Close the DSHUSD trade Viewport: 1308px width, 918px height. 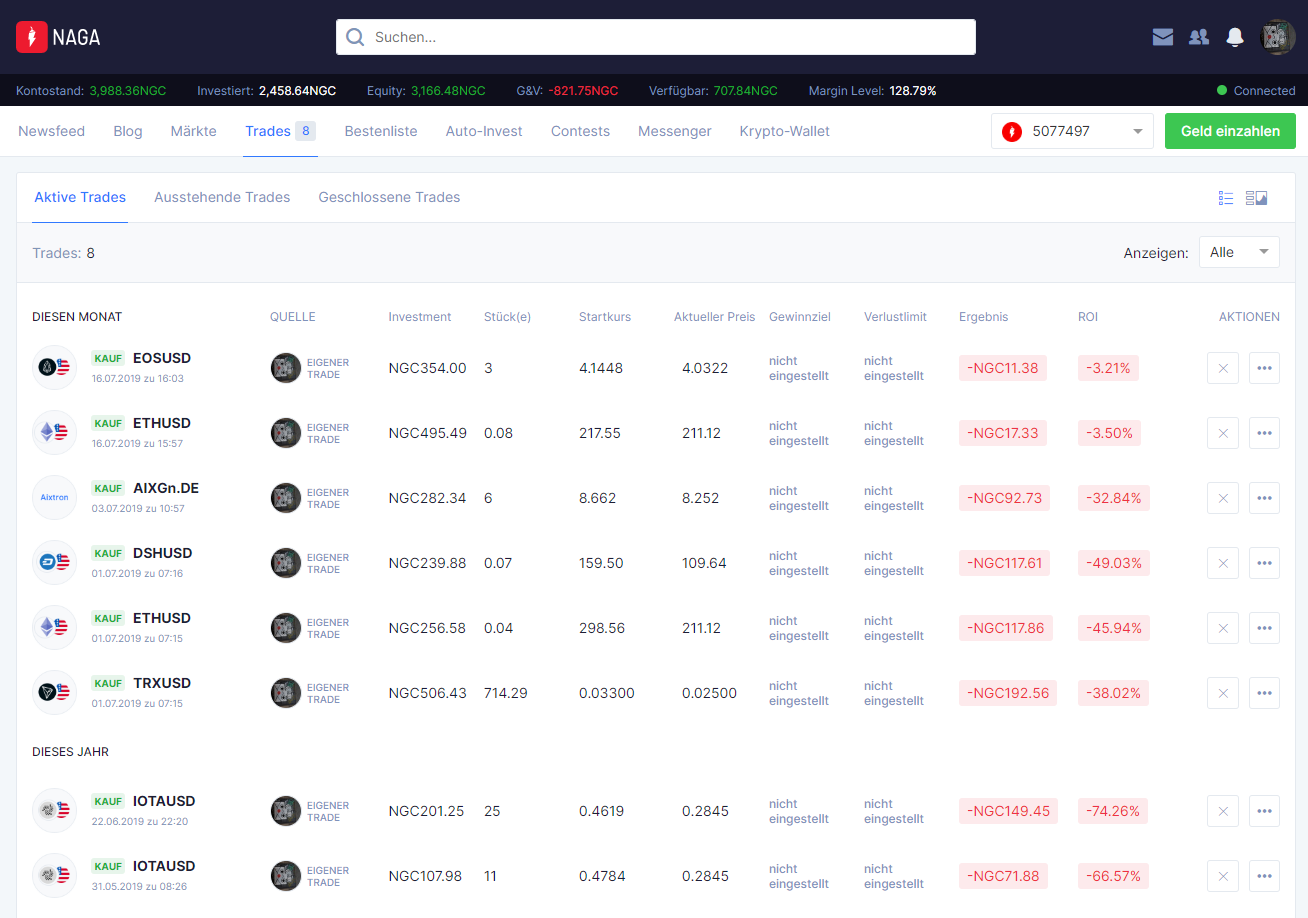pos(1223,563)
